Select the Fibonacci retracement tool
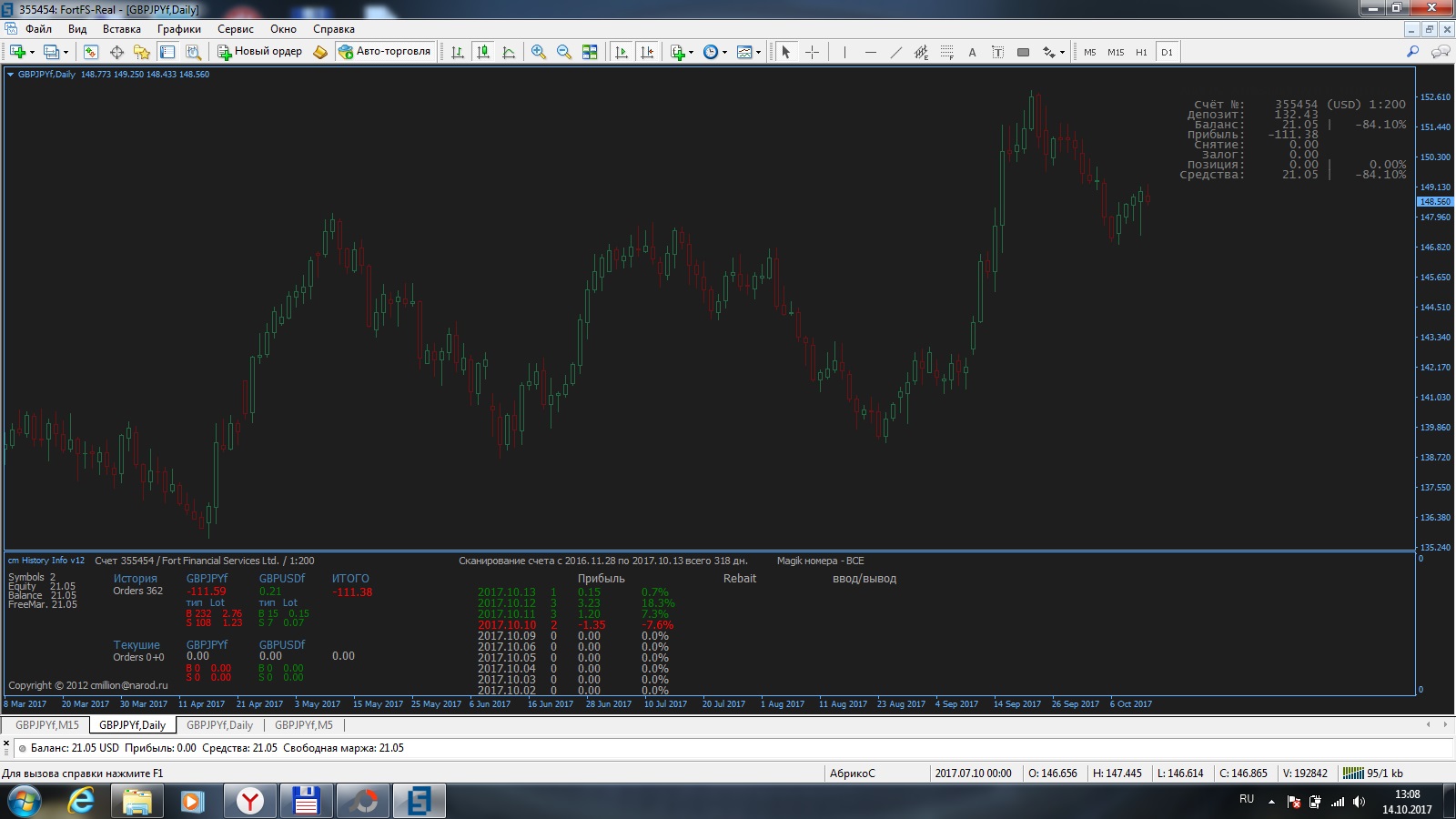The height and width of the screenshot is (819, 1456). pos(946,52)
